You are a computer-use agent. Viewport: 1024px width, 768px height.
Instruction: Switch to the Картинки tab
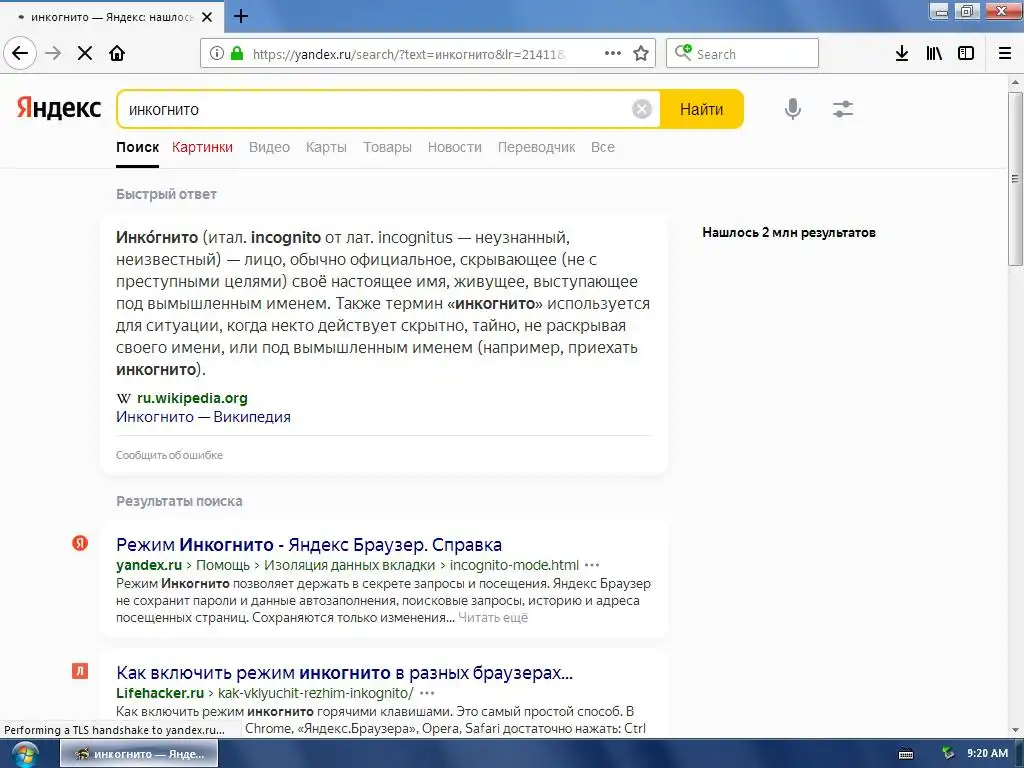(202, 148)
